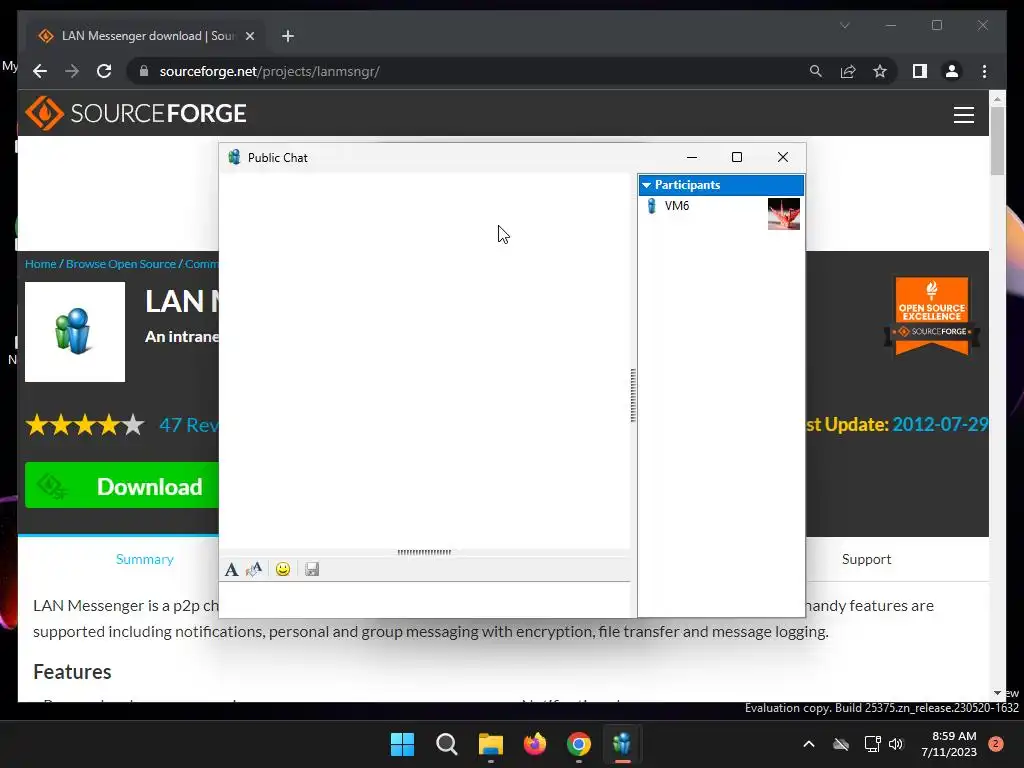This screenshot has width=1024, height=768.
Task: Click the horizontal splitter handle above chat toolbar
Action: [424, 552]
